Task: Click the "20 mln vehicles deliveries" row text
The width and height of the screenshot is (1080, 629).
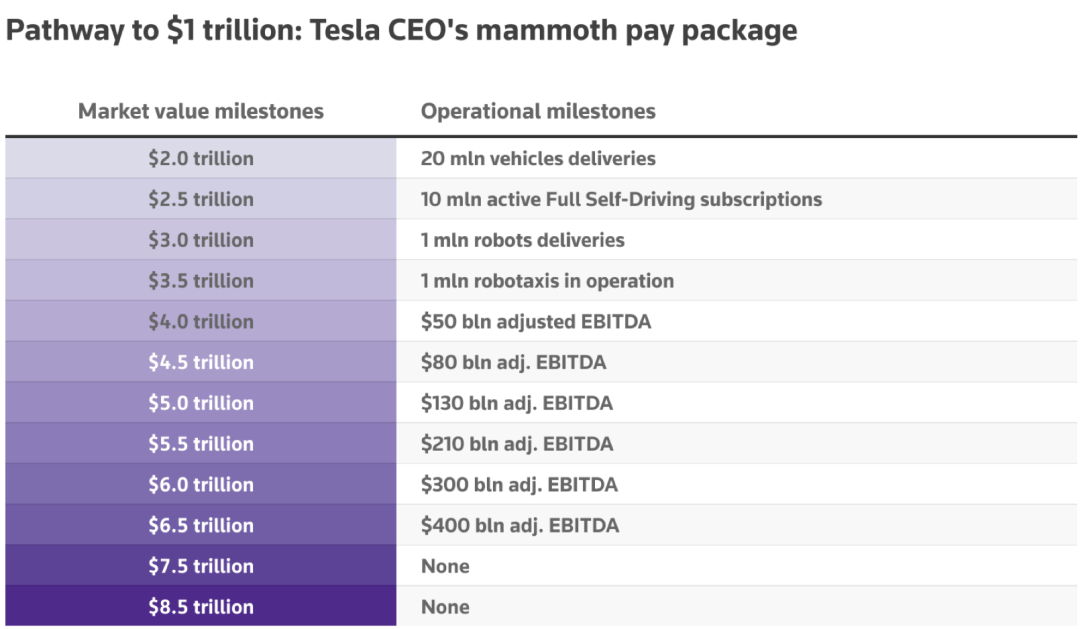Action: click(538, 158)
